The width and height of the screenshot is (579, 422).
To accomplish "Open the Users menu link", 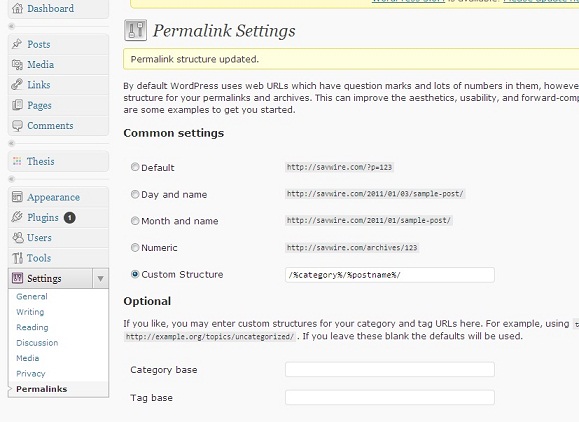I will (39, 238).
